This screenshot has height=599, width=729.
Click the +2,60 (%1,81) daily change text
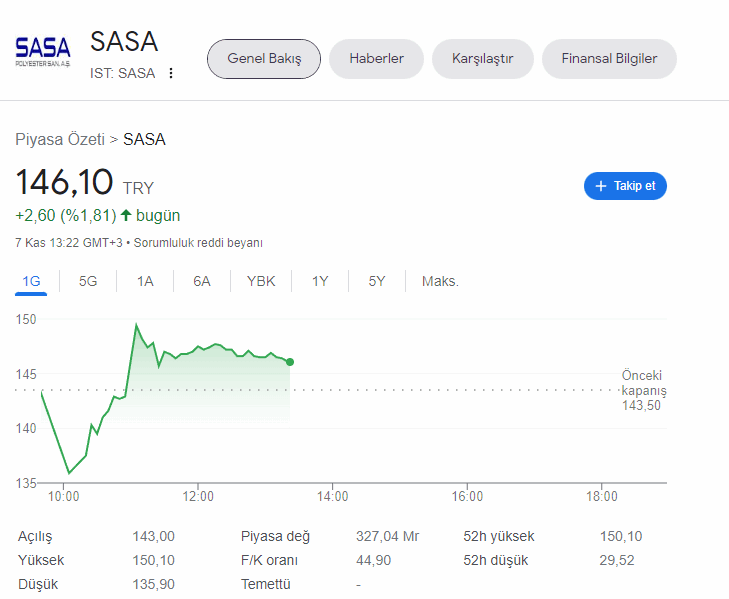coord(66,216)
